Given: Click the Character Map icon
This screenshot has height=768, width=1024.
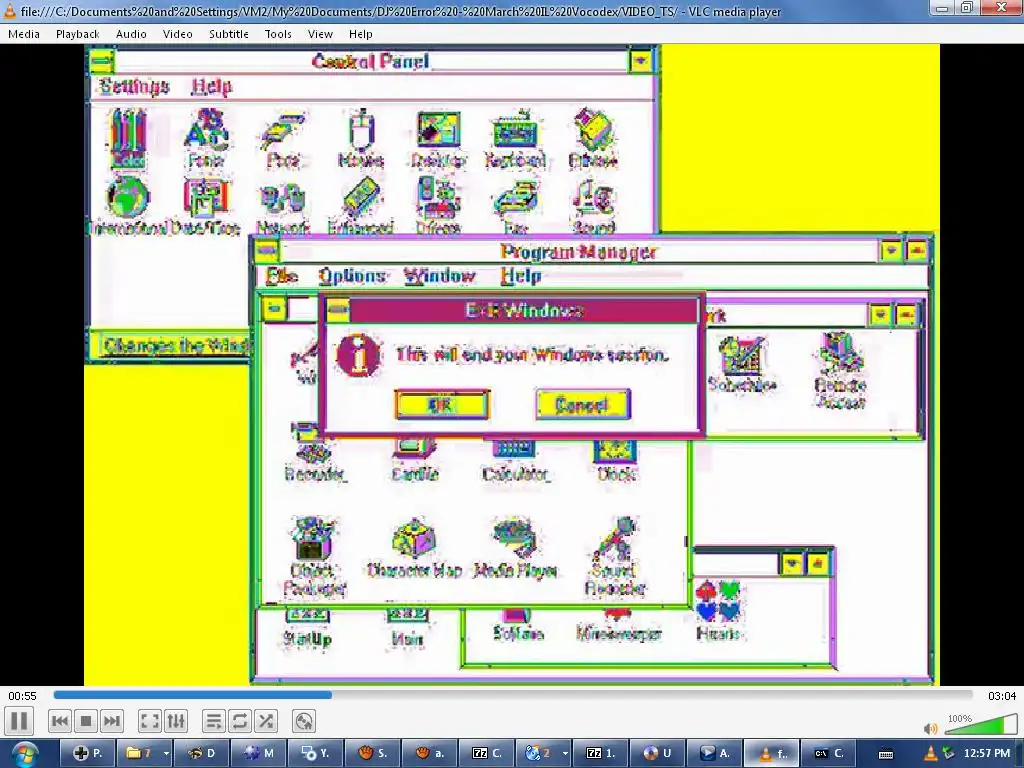Looking at the screenshot, I should coord(415,547).
